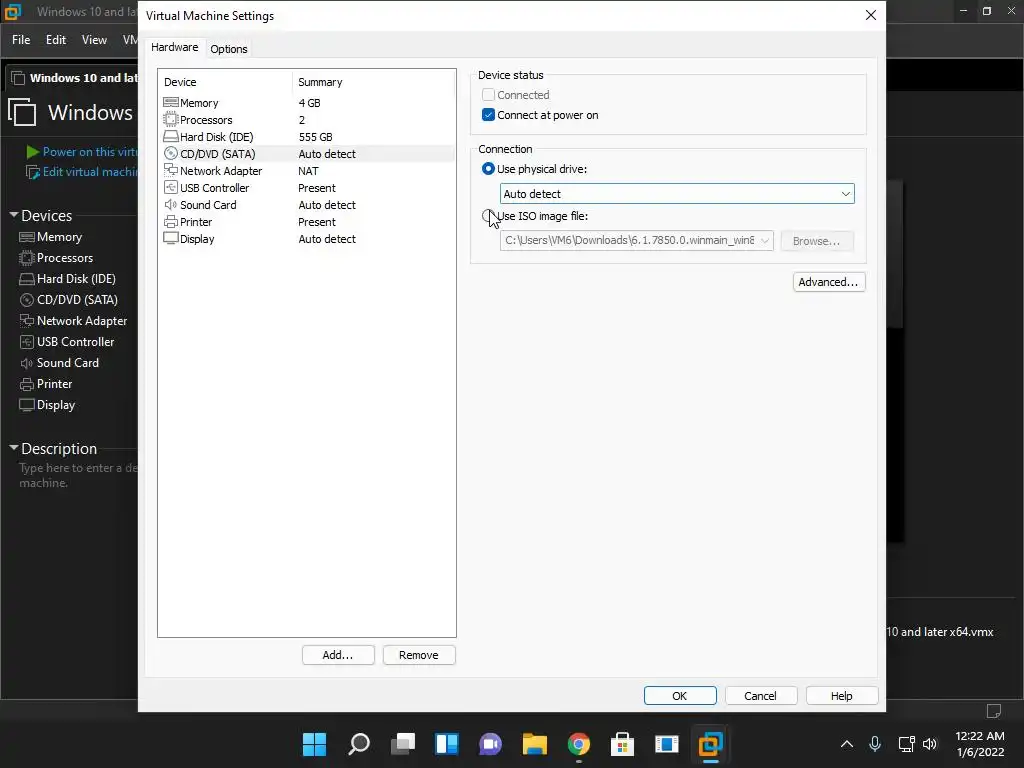Open Chrome from the taskbar
This screenshot has height=768, width=1024.
[579, 744]
